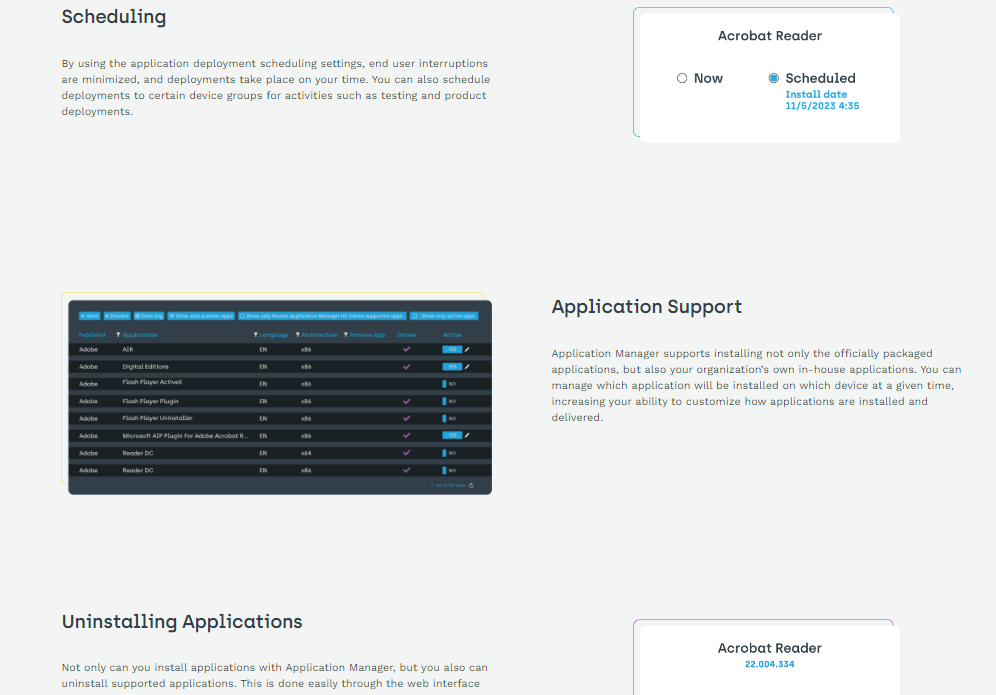996x695 pixels.
Task: Select the Scheduled radio button
Action: point(773,78)
